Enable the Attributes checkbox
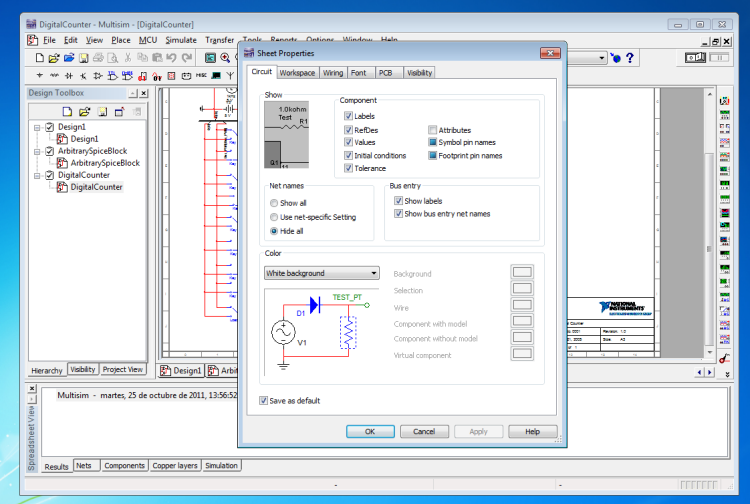 click(x=432, y=130)
